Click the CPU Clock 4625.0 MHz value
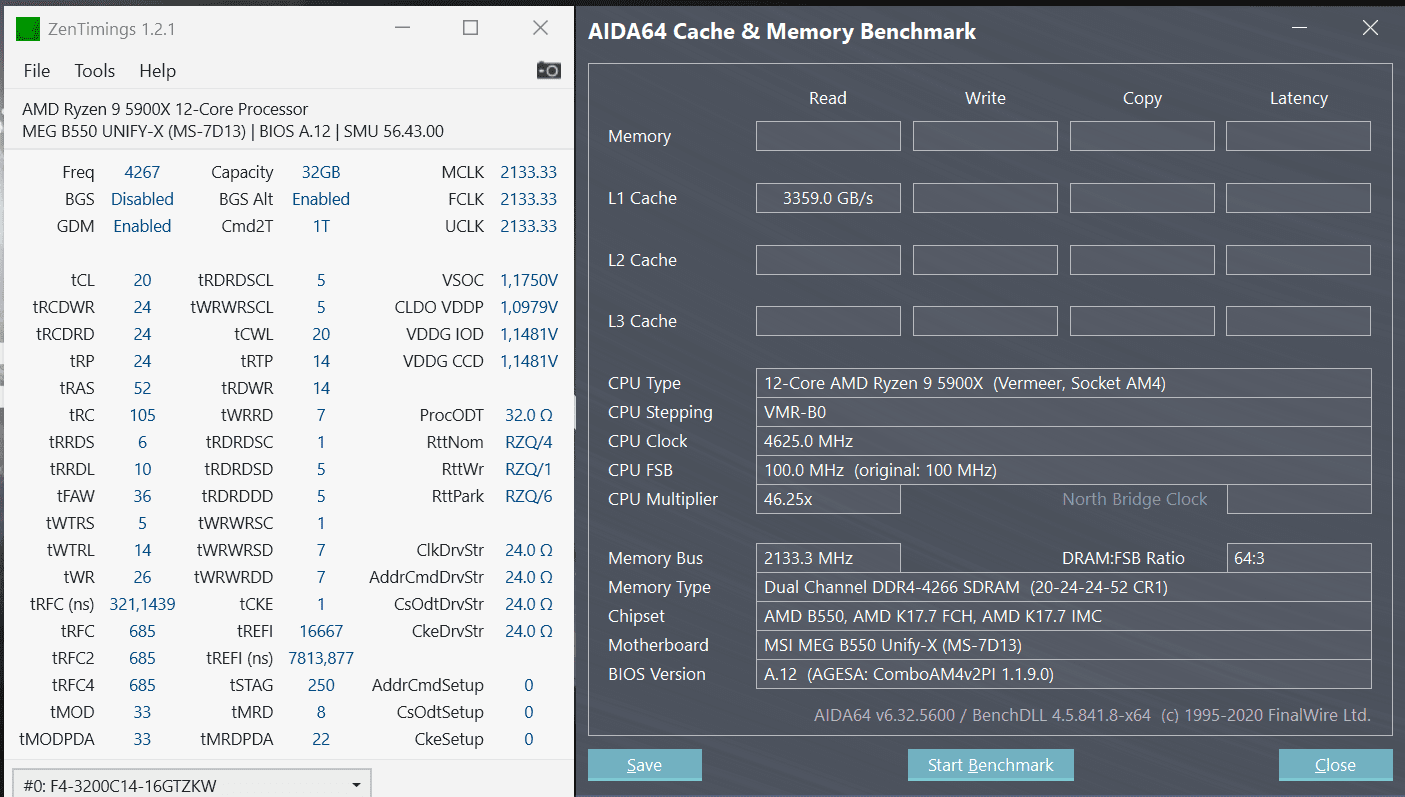The width and height of the screenshot is (1405, 797). [1063, 441]
